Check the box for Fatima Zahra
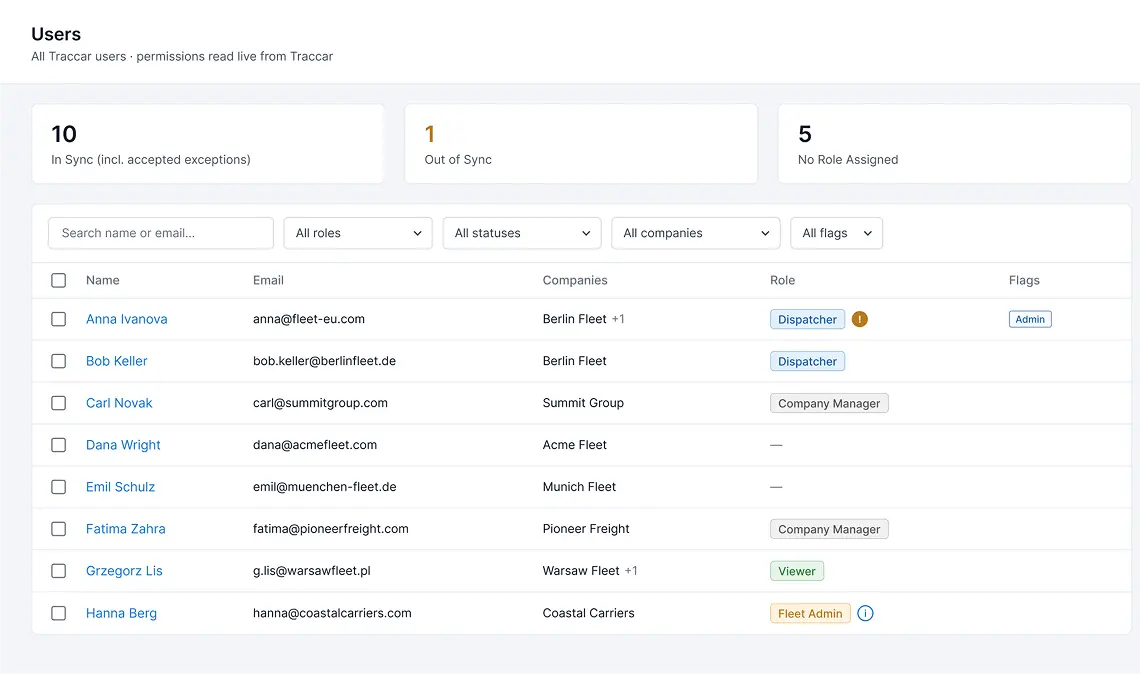 click(x=59, y=529)
